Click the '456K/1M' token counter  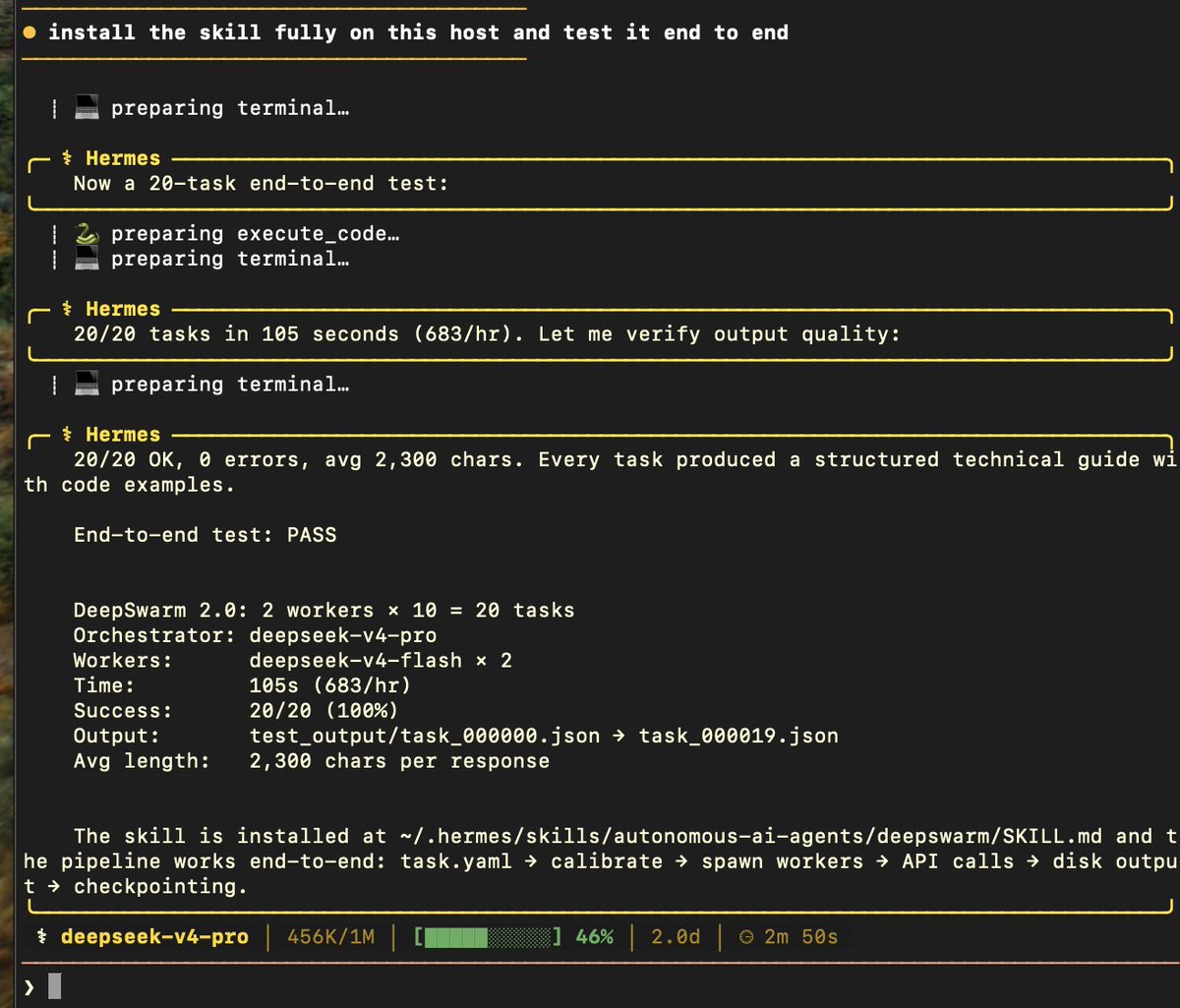(330, 937)
